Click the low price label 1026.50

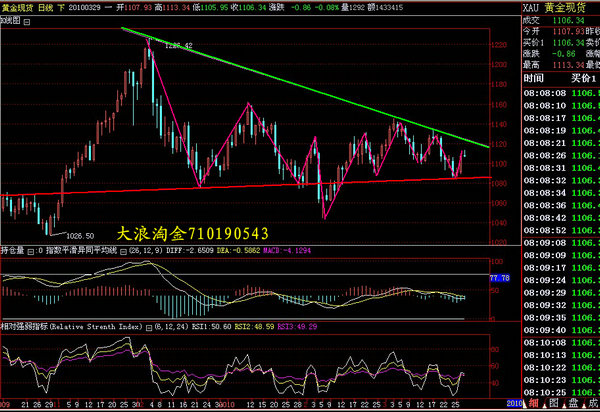point(80,236)
